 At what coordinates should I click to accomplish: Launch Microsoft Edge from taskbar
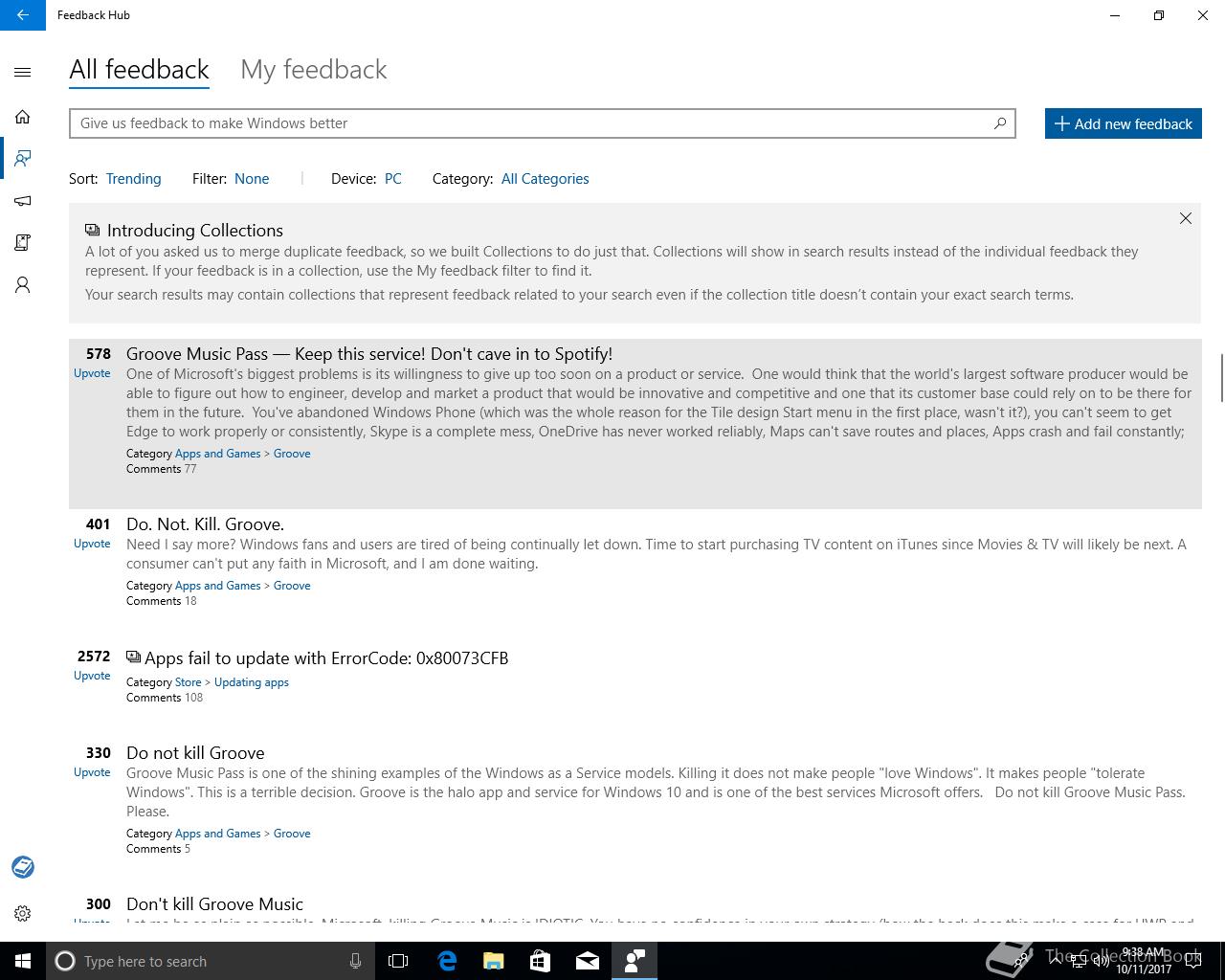click(x=447, y=961)
